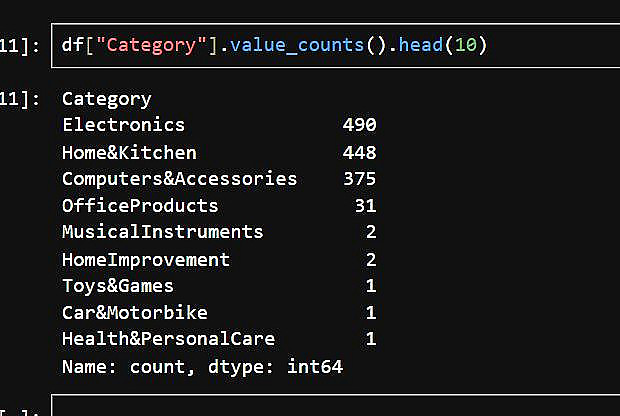
Task: Select the input prompt of cell 11
Action: click(x=20, y=47)
